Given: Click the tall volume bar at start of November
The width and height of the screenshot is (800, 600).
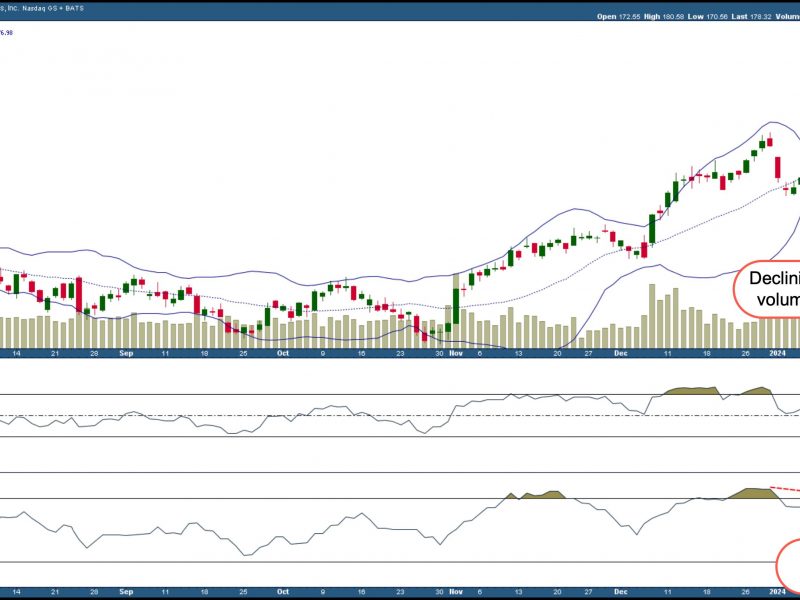Looking at the screenshot, I should coord(456,311).
